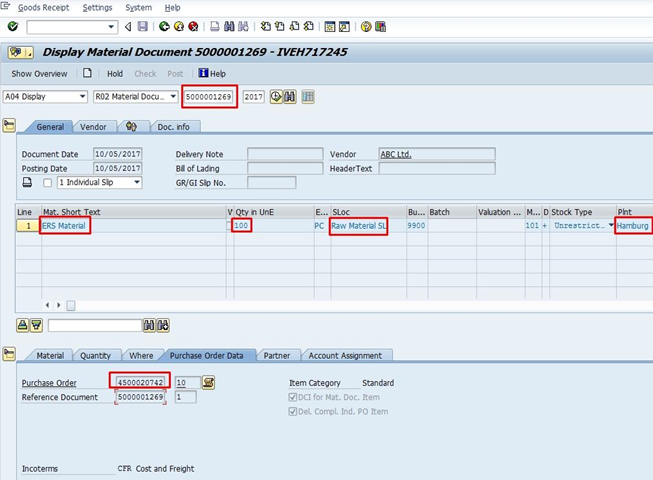Image resolution: width=653 pixels, height=480 pixels.
Task: Click the First Page icon
Action: 265,27
